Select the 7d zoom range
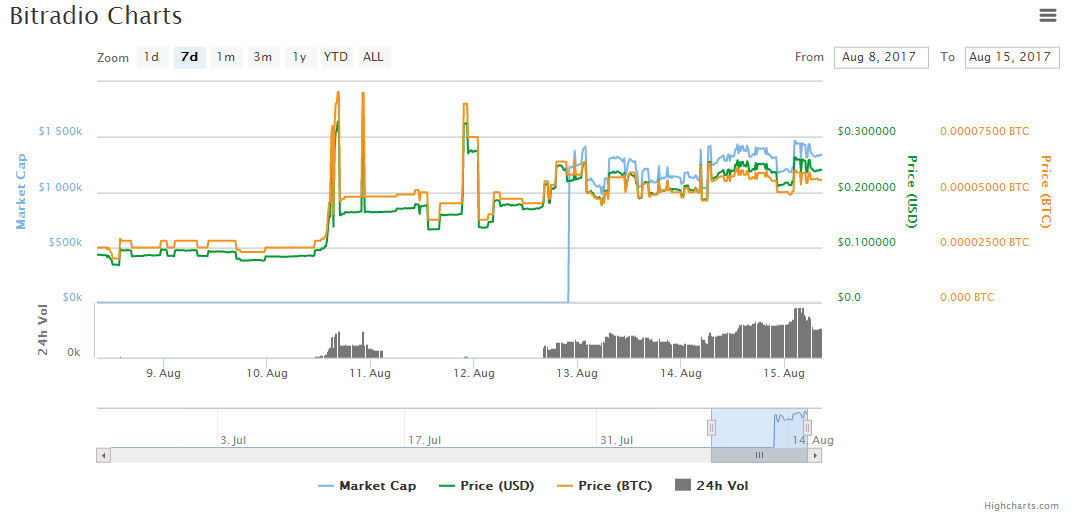The image size is (1076, 517). click(x=189, y=57)
